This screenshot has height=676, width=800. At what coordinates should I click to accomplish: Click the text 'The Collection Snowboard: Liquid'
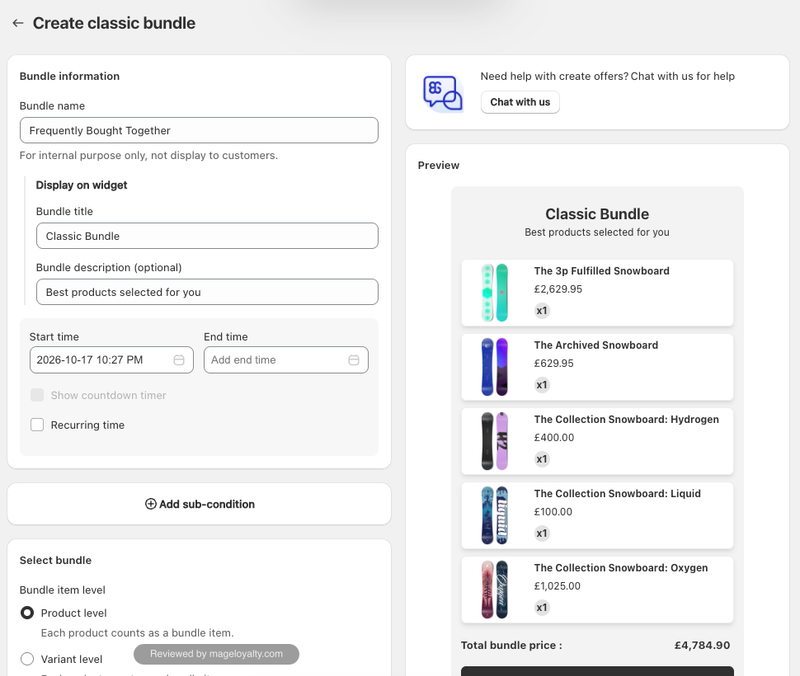tap(617, 494)
